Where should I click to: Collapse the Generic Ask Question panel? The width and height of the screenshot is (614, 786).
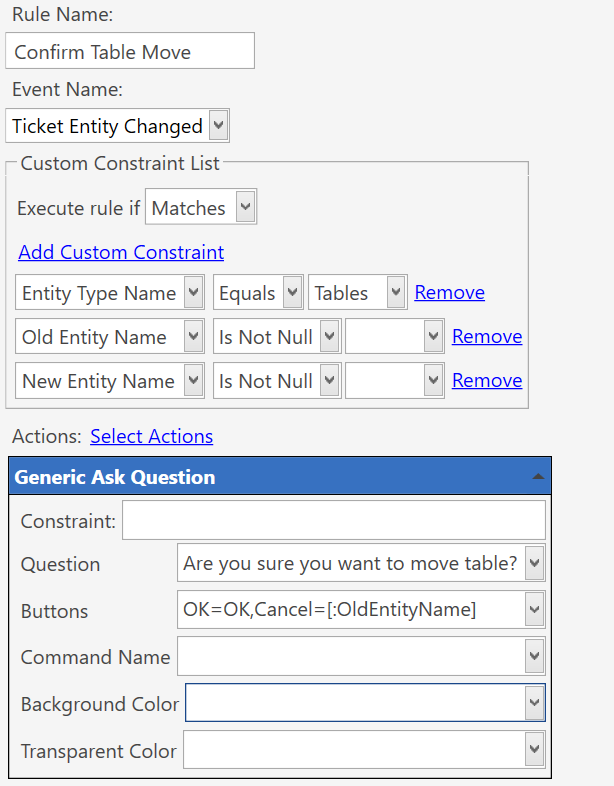(x=538, y=478)
